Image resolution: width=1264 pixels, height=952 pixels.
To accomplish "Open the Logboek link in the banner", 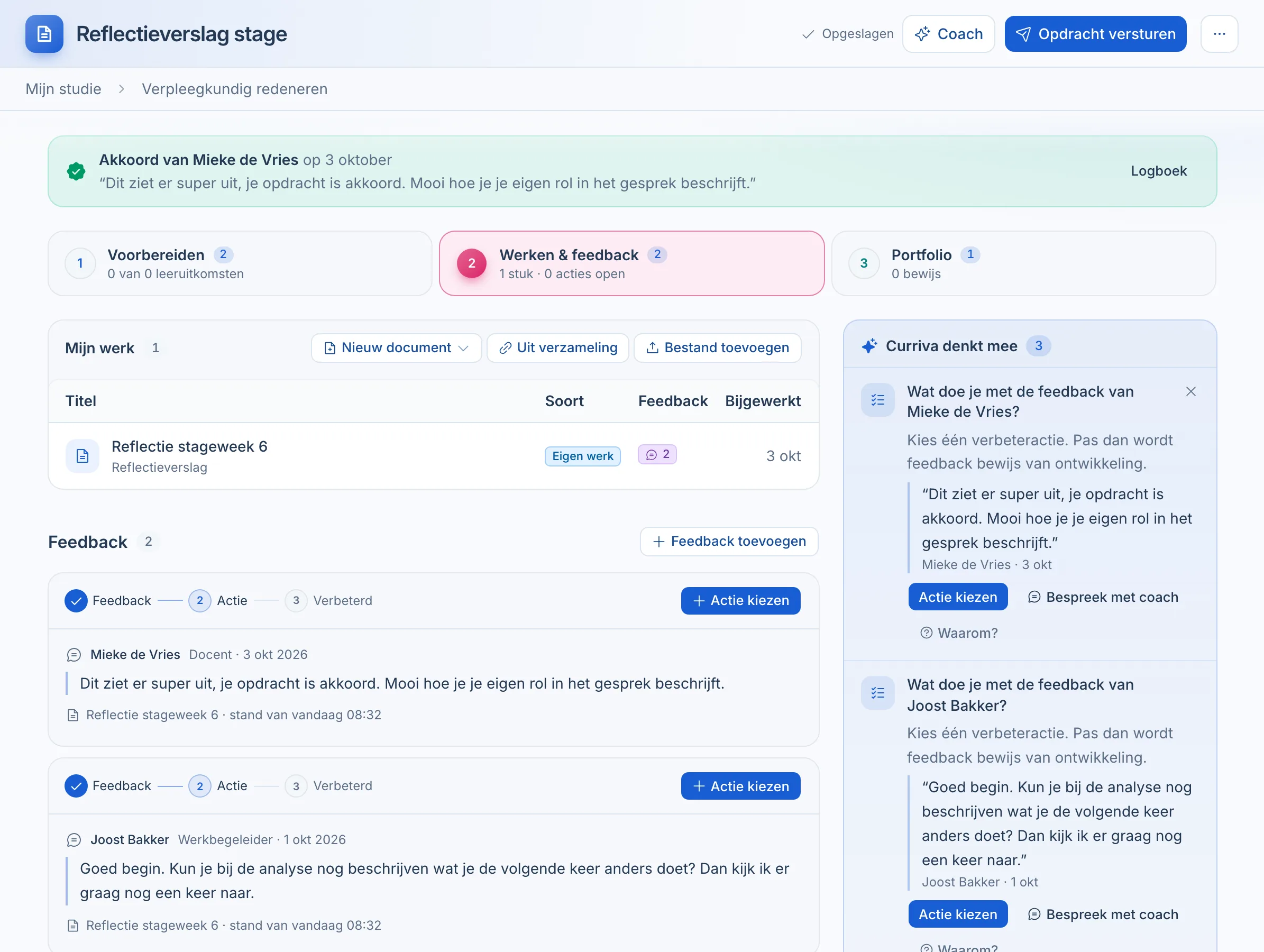I will 1158,171.
